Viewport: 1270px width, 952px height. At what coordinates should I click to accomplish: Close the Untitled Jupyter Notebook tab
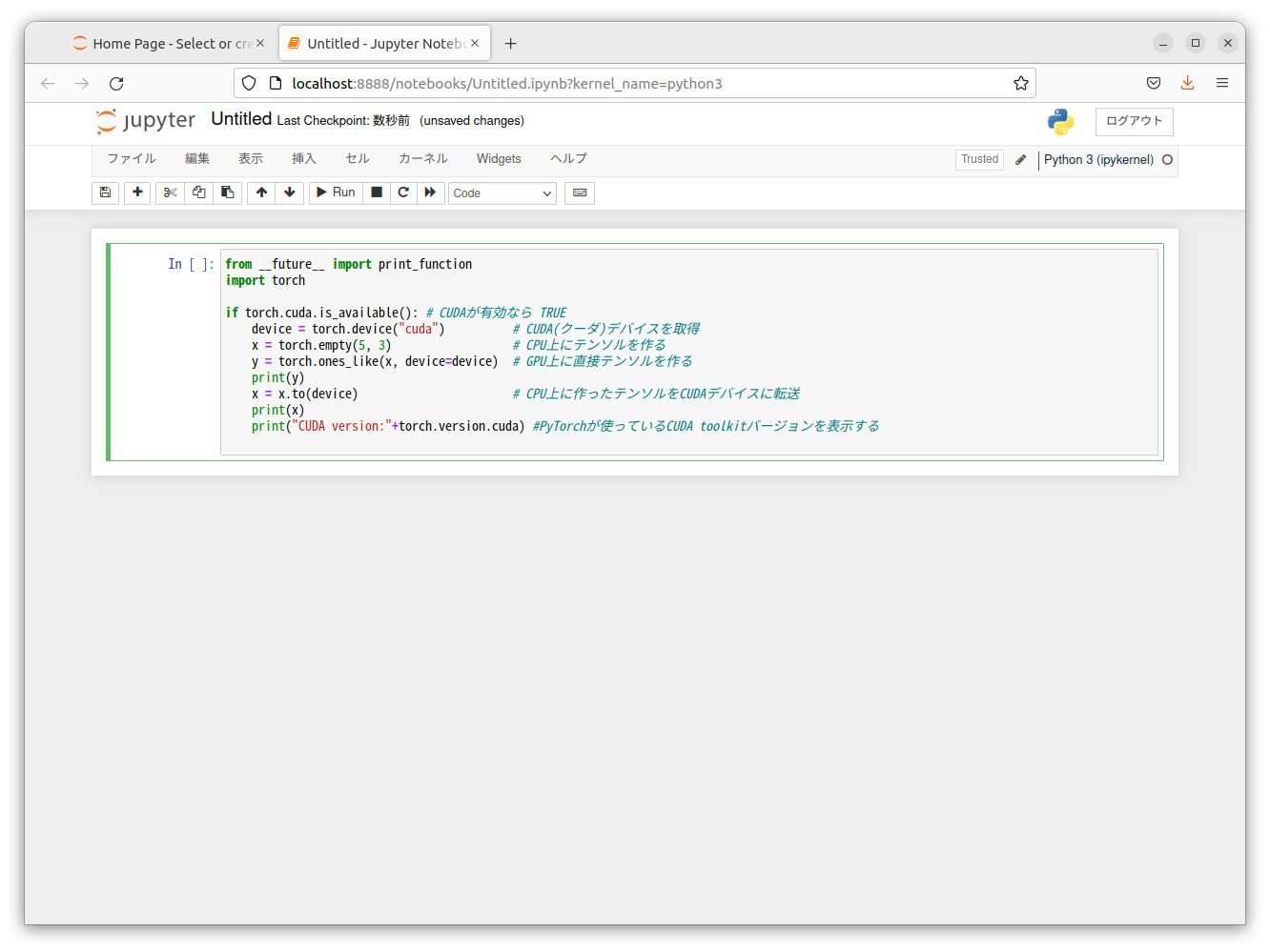tap(475, 43)
